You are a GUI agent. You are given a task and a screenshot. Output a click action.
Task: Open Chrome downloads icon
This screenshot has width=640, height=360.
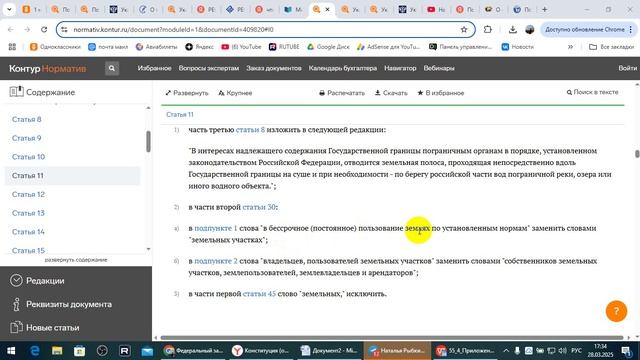coord(513,29)
